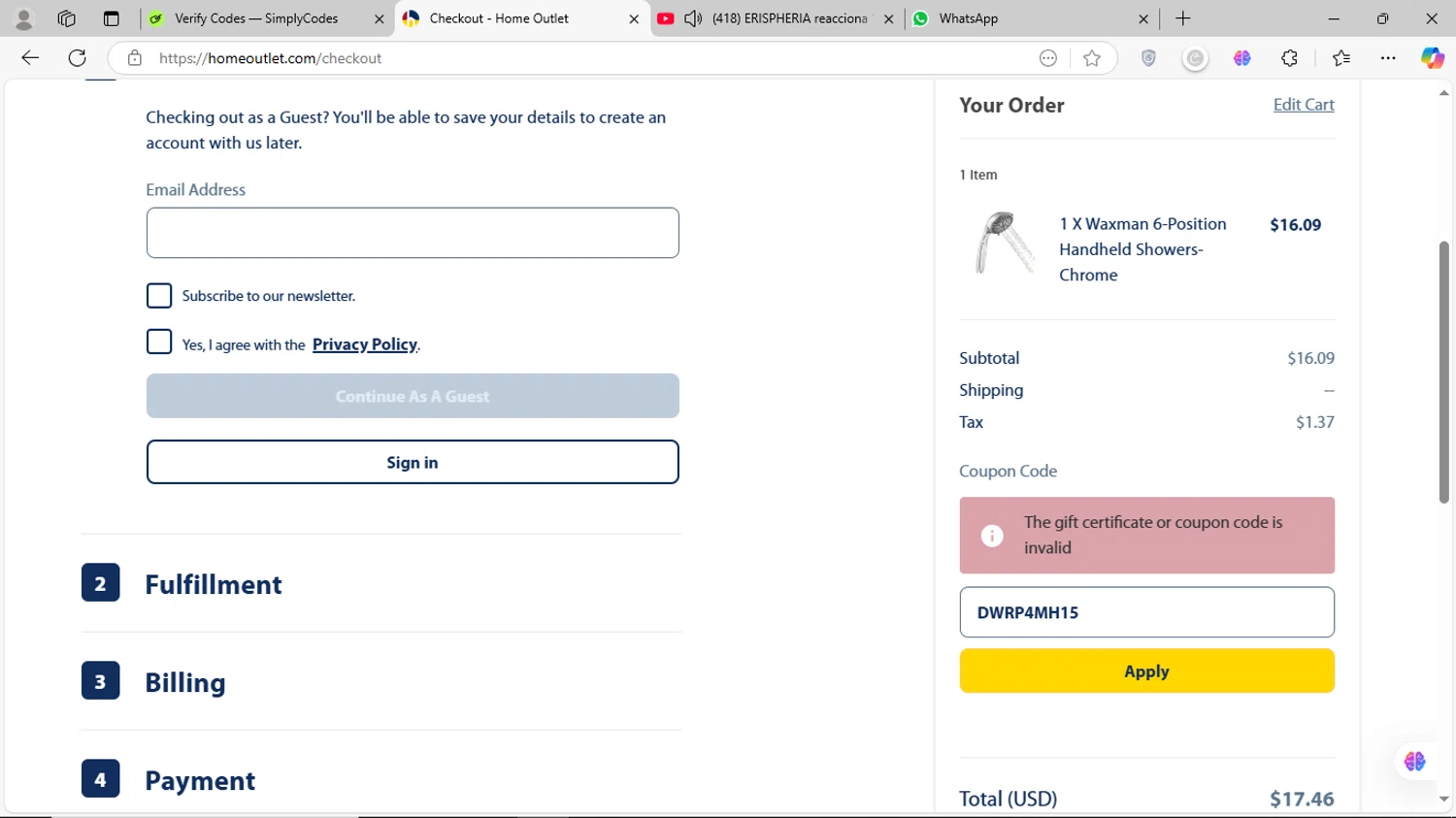Open the purple brain extension in toolbar
Viewport: 1456px width, 818px height.
point(1241,58)
